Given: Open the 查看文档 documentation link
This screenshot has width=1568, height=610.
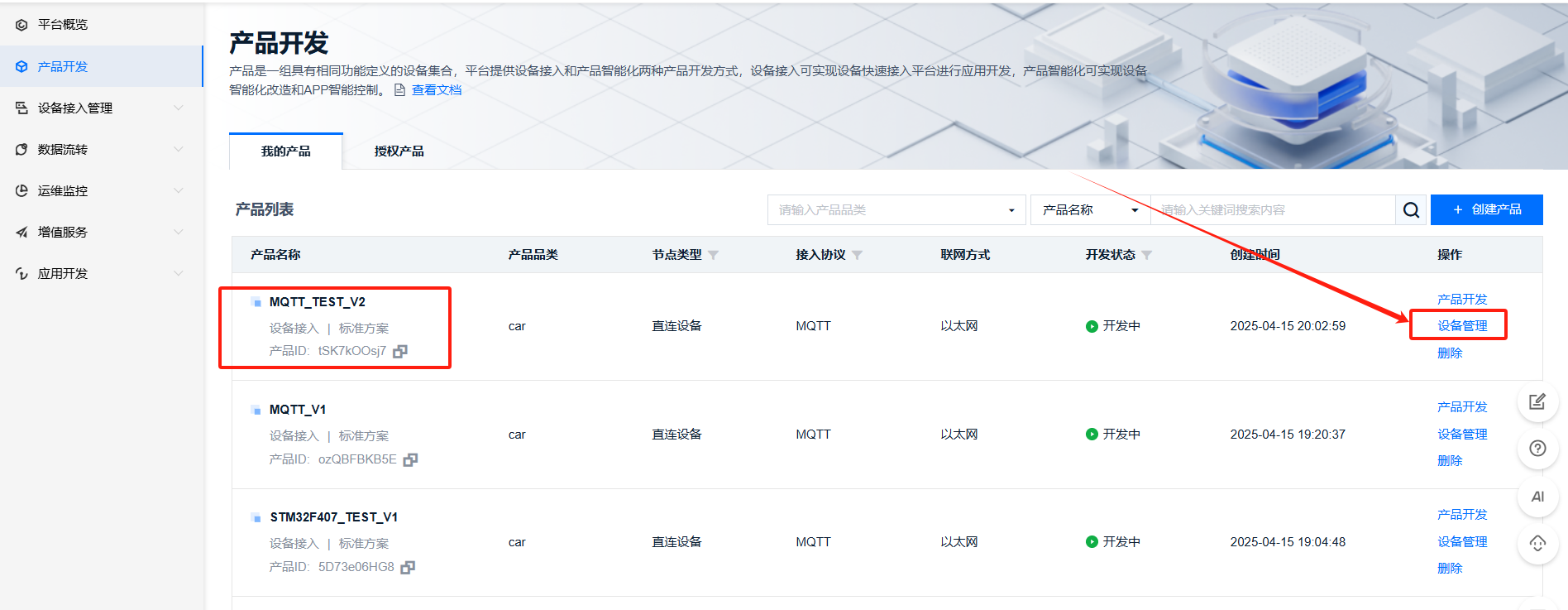Looking at the screenshot, I should 437,90.
